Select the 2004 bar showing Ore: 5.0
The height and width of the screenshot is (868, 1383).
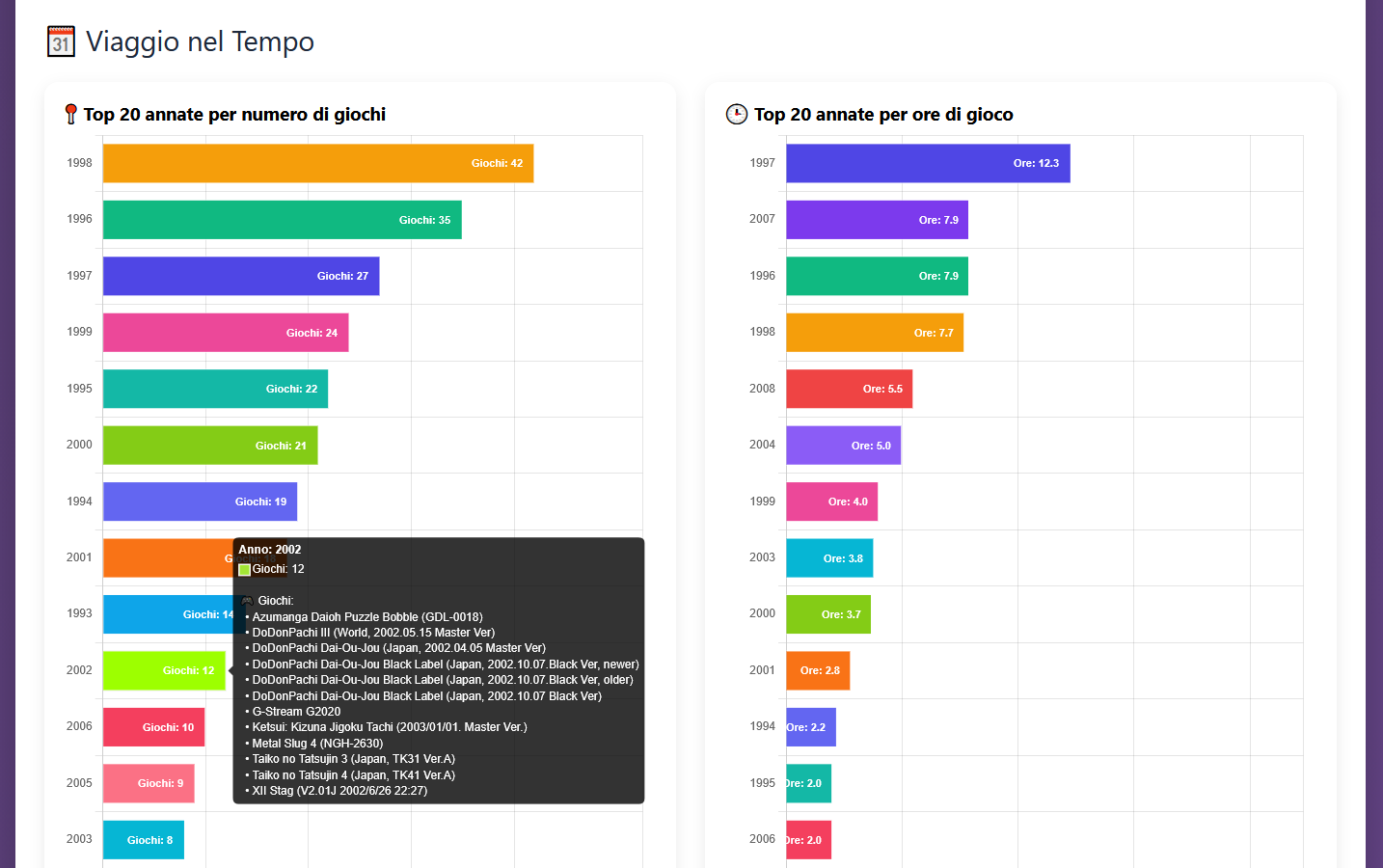tap(843, 446)
